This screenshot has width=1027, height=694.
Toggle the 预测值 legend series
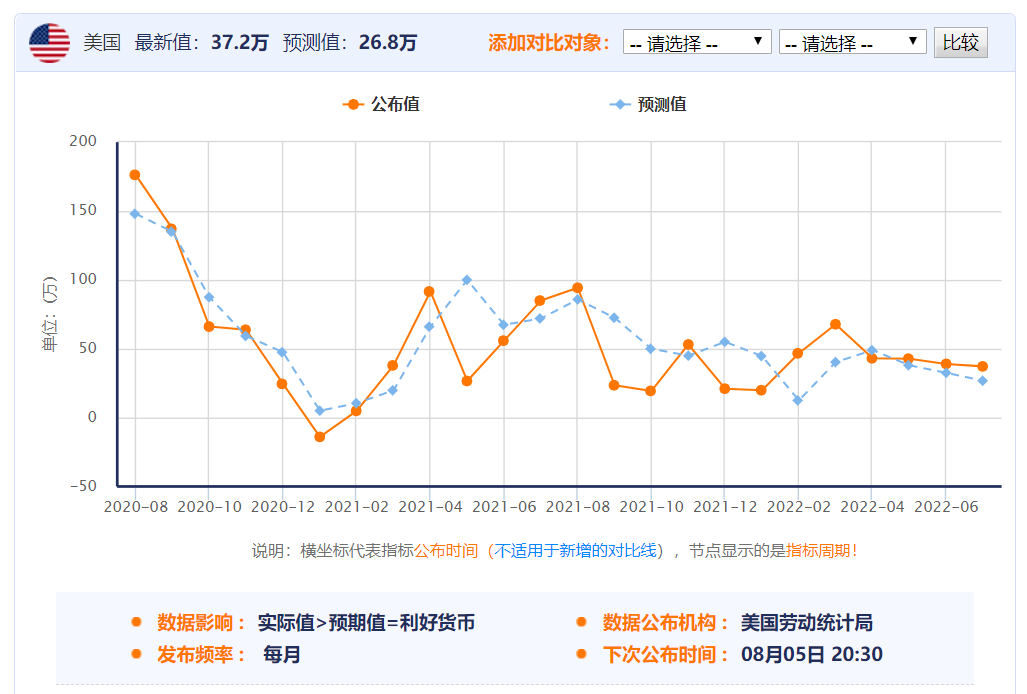pyautogui.click(x=648, y=104)
